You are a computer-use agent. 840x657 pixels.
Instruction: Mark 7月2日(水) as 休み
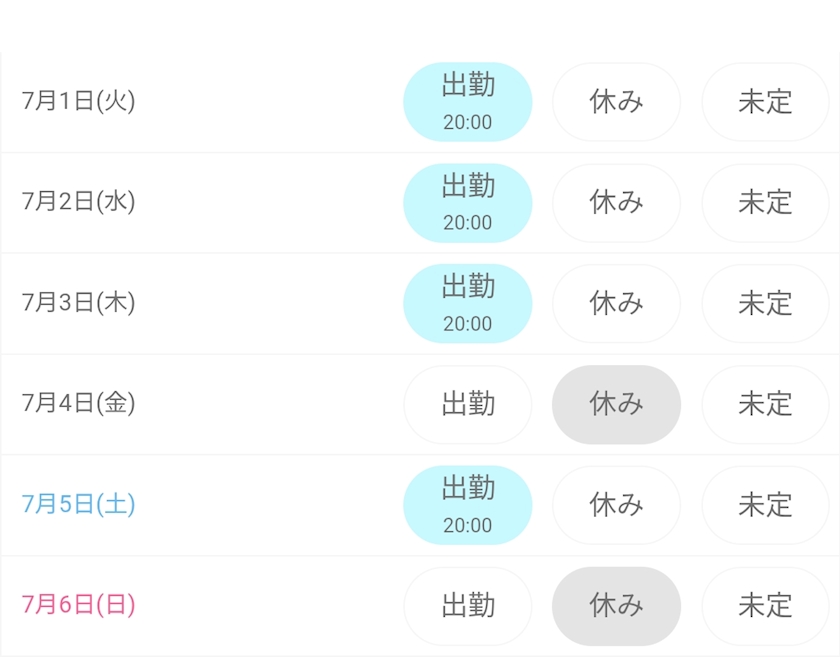(x=616, y=203)
